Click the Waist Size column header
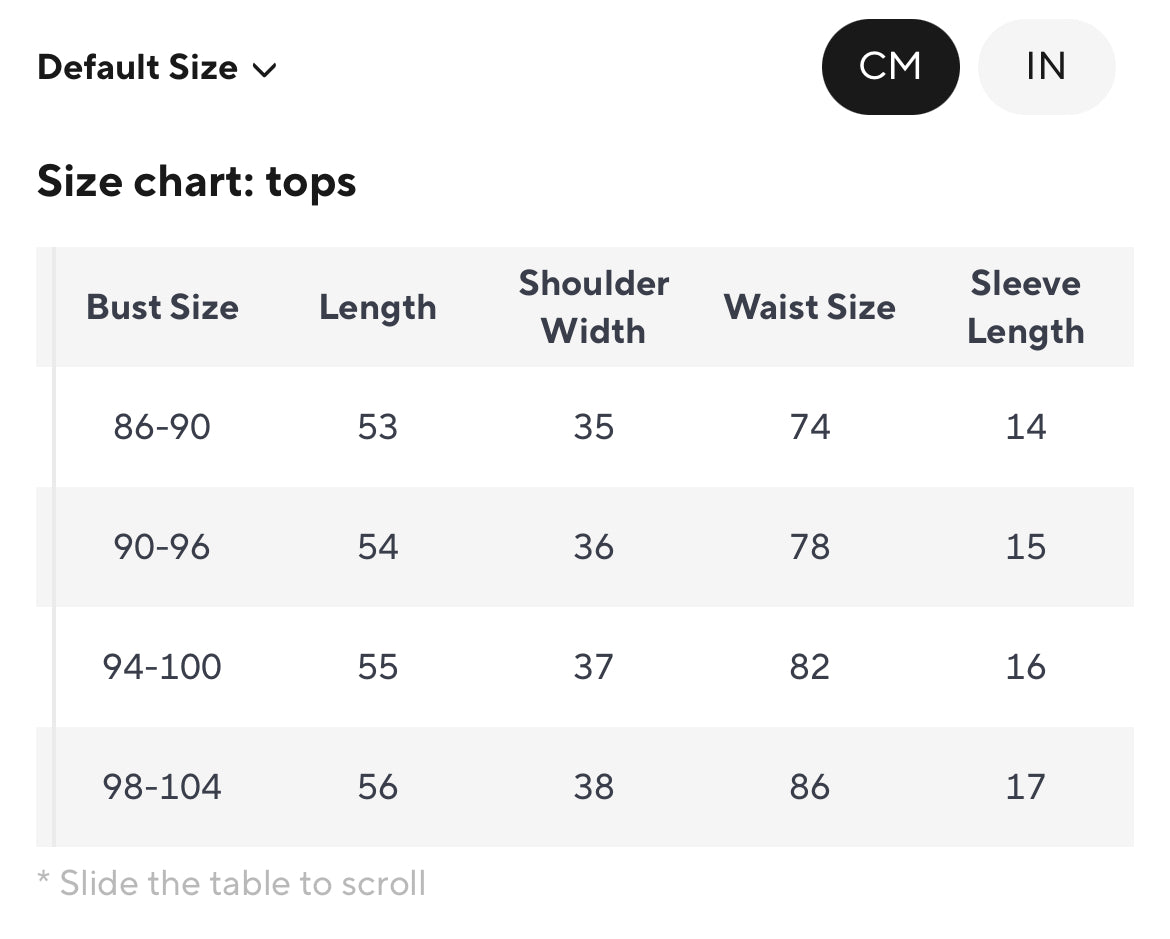 point(809,307)
